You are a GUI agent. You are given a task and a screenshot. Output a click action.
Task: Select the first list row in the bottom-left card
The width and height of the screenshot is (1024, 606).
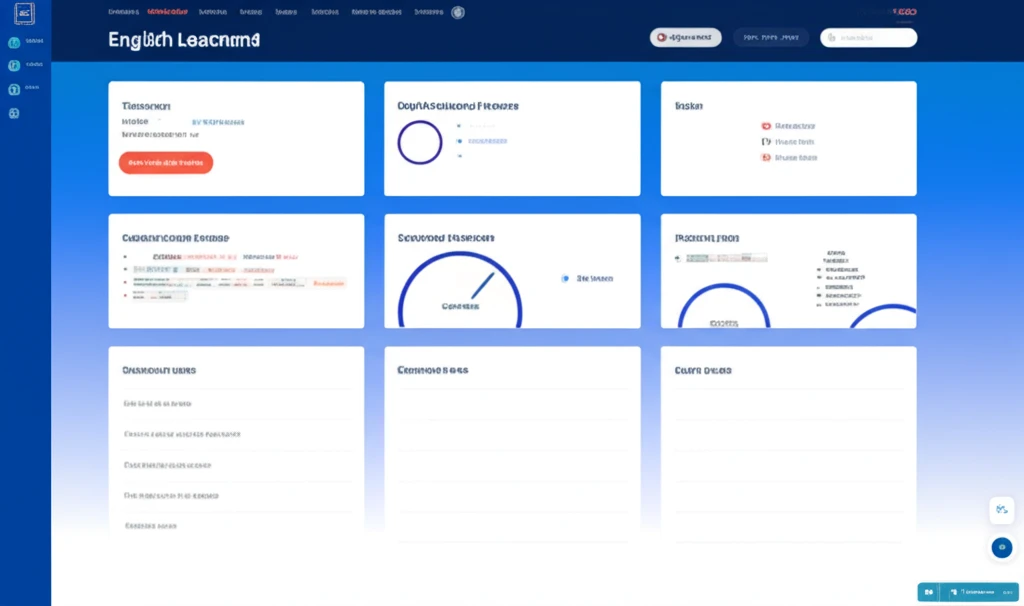coord(236,404)
